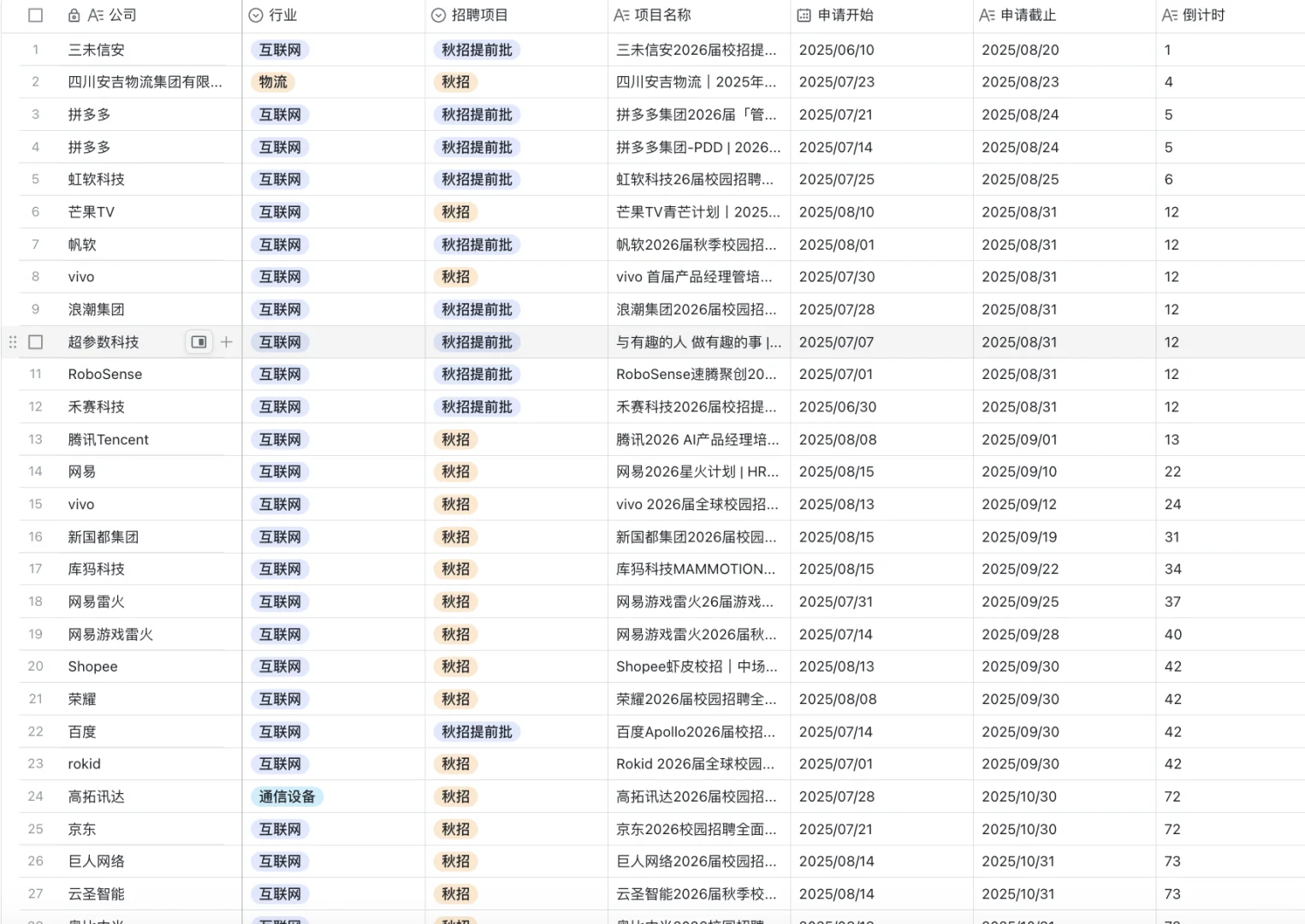The width and height of the screenshot is (1305, 924).
Task: Click start date 2025/06/10 for 三未信安
Action: [x=837, y=50]
